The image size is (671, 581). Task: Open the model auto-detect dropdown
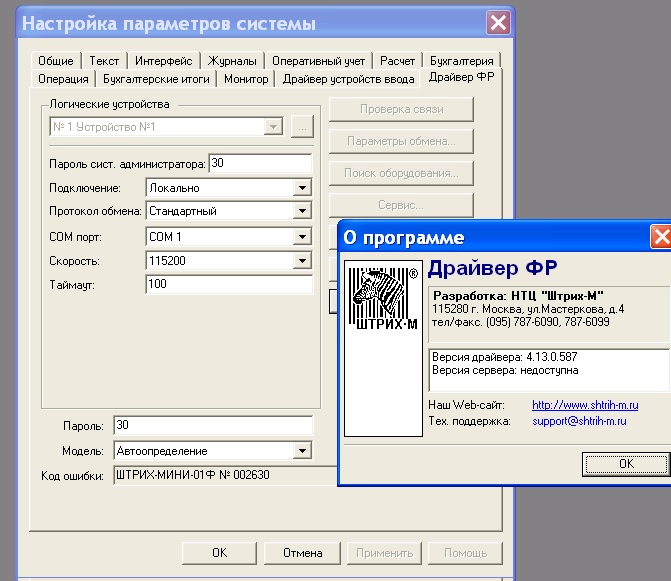click(303, 451)
